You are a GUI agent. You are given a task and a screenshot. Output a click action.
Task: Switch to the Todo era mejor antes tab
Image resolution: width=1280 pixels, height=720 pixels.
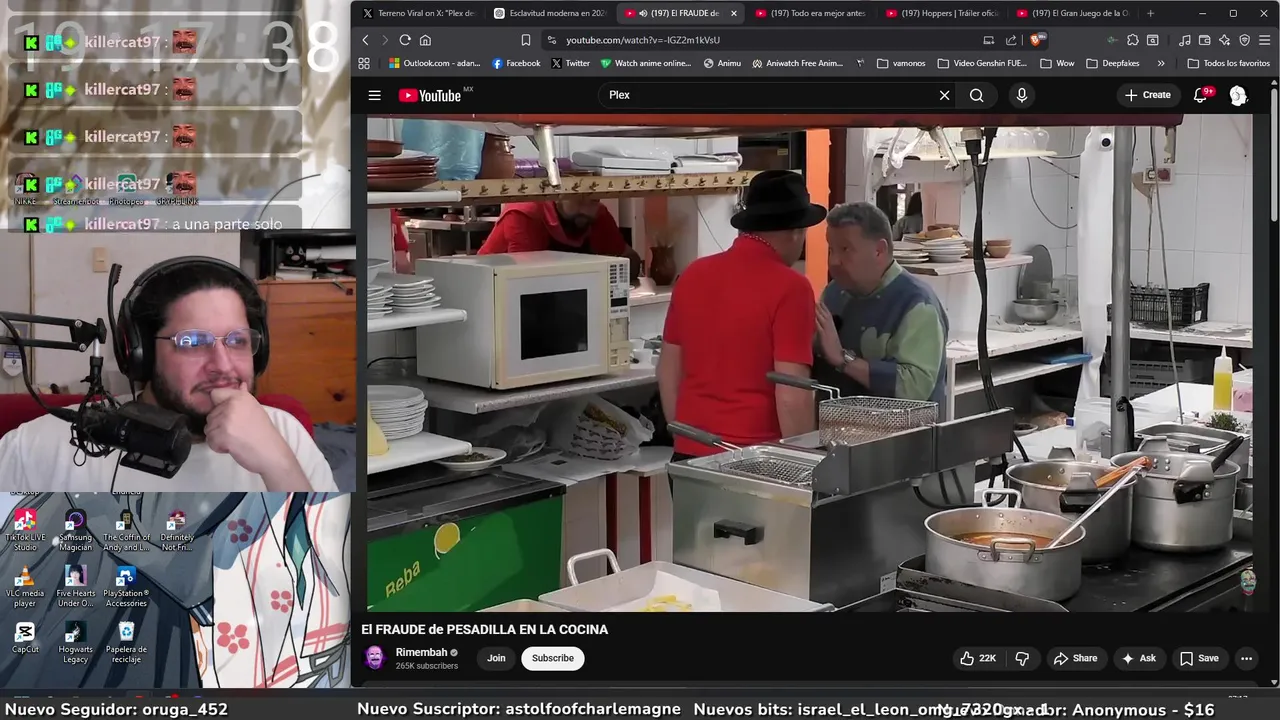click(x=811, y=13)
